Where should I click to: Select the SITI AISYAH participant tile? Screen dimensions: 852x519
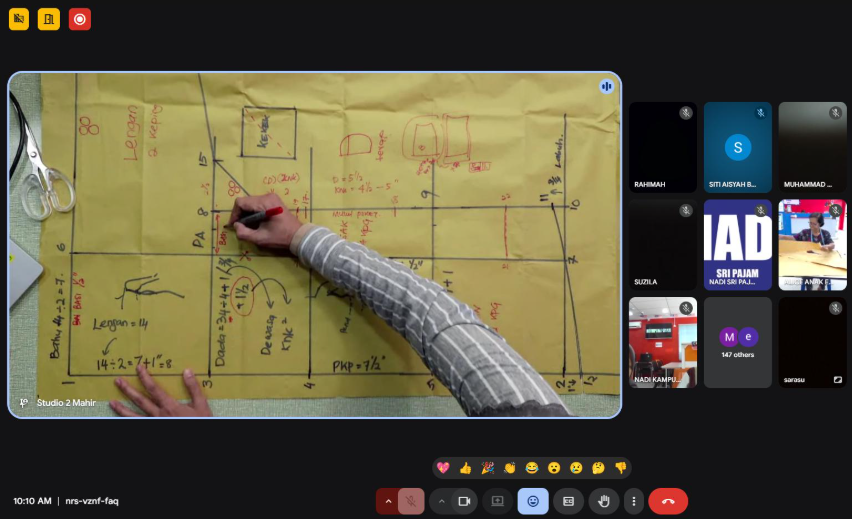pyautogui.click(x=738, y=147)
